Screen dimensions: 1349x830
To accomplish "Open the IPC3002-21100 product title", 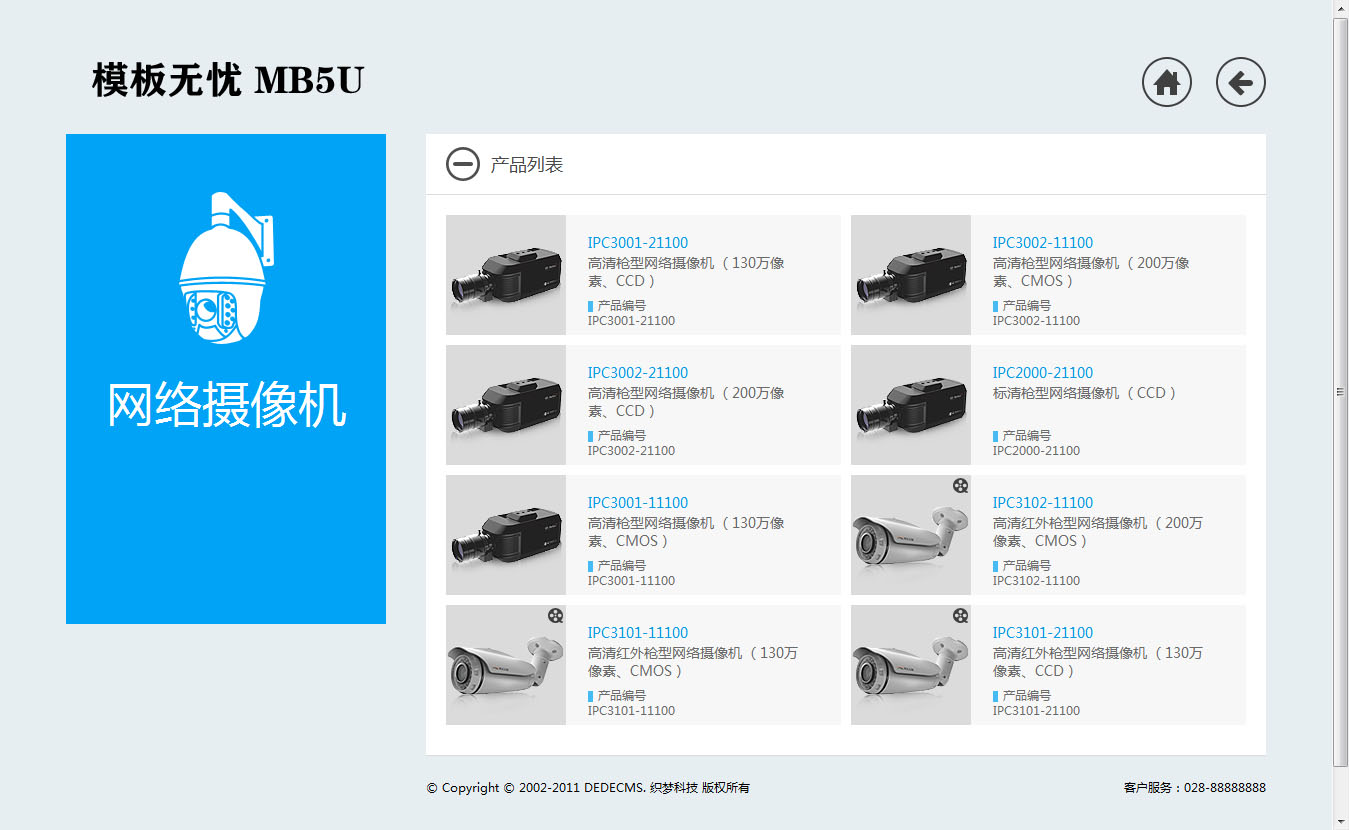I will pos(637,373).
